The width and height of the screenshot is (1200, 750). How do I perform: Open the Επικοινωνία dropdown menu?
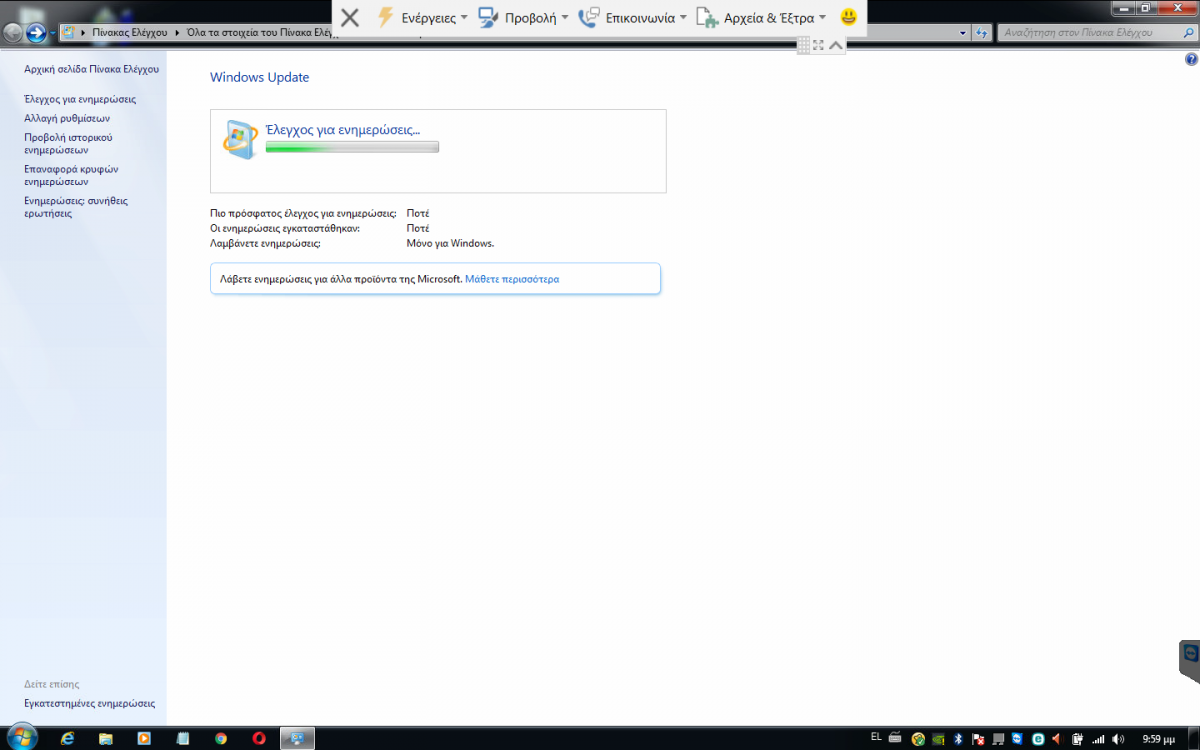tap(632, 17)
